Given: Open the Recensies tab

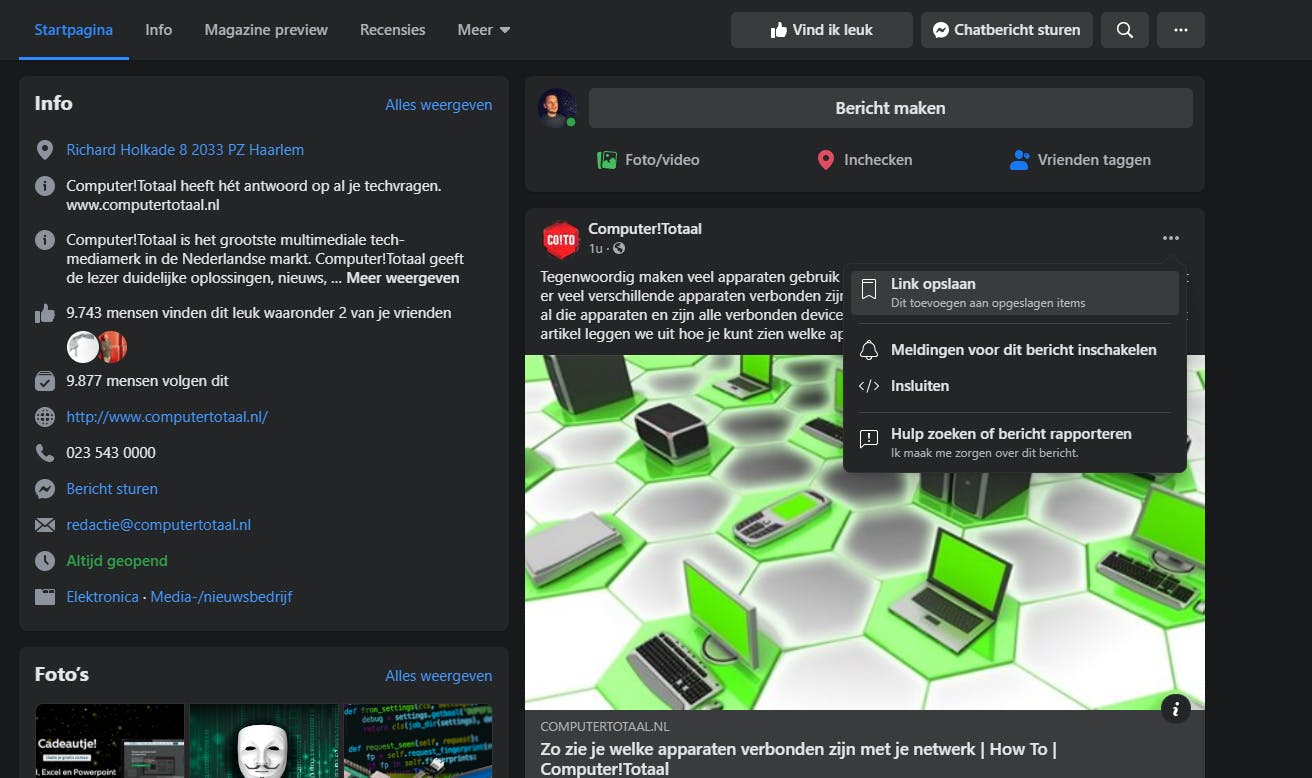Looking at the screenshot, I should coord(393,30).
